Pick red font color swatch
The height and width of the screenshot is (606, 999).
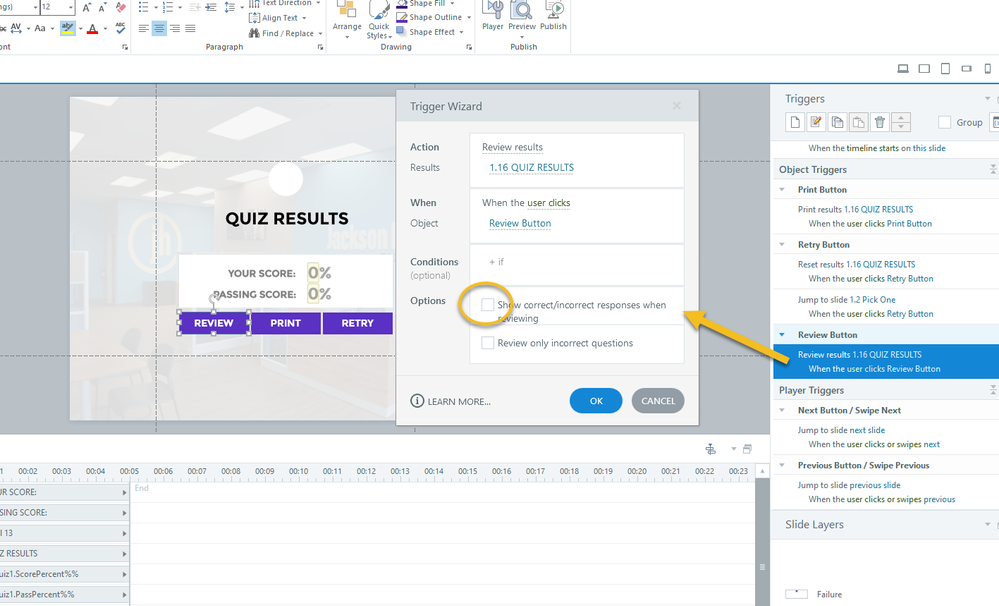pos(92,29)
